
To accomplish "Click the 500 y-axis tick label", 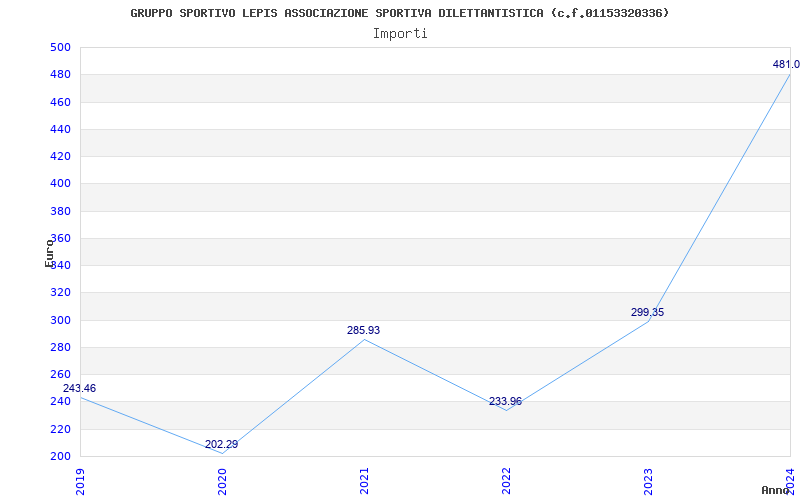I will 60,47.
